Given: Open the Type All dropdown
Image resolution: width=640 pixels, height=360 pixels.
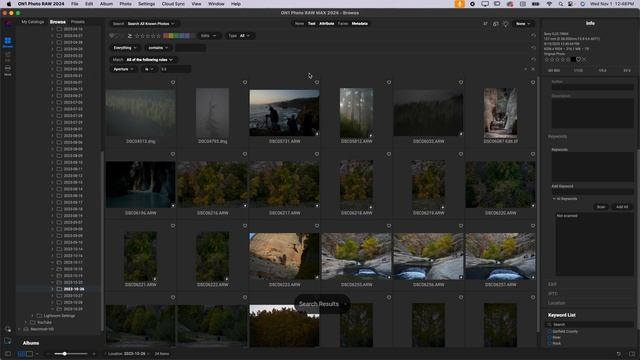Looking at the screenshot, I should click(x=239, y=36).
